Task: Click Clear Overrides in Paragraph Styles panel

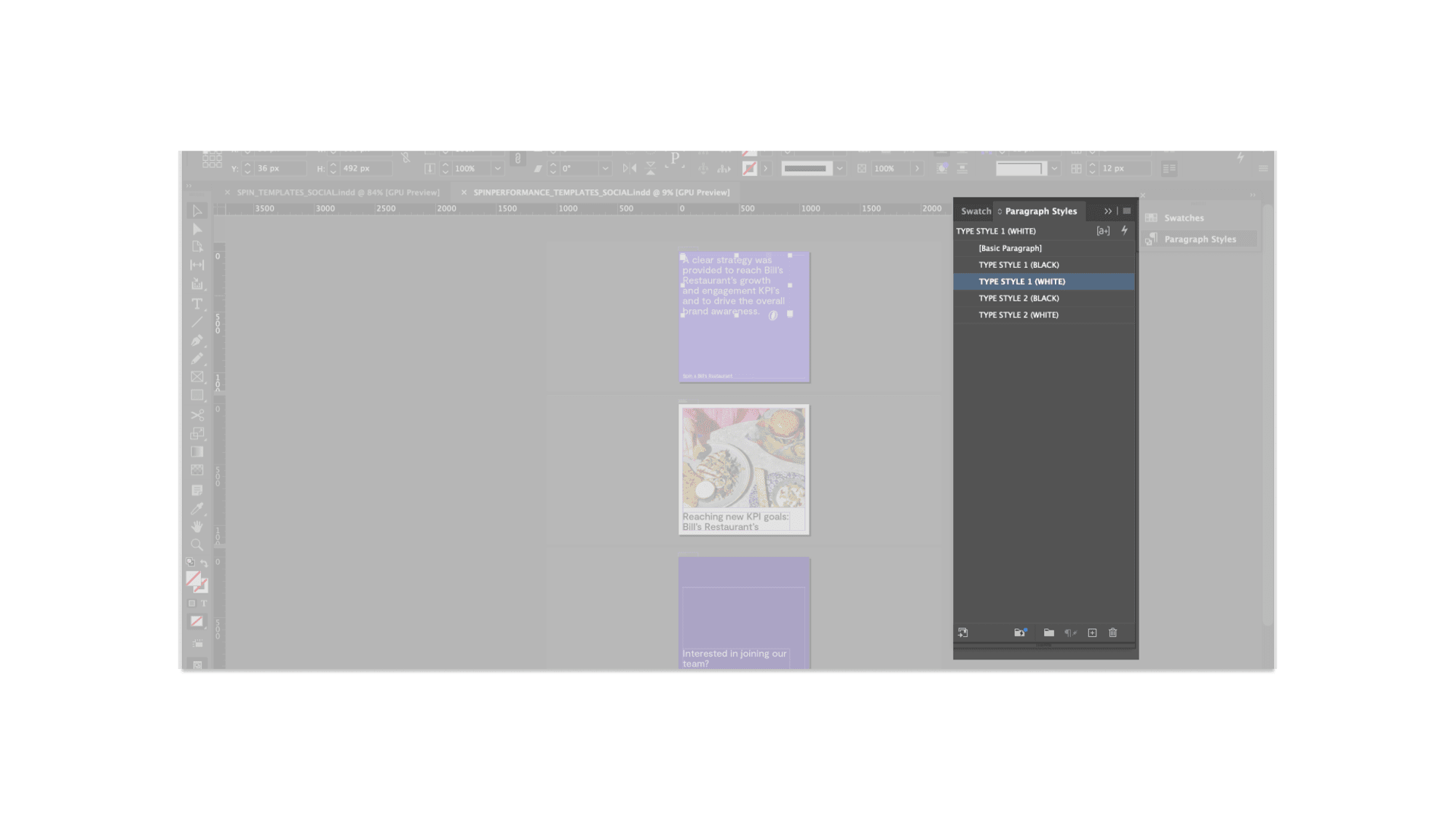Action: [1104, 231]
